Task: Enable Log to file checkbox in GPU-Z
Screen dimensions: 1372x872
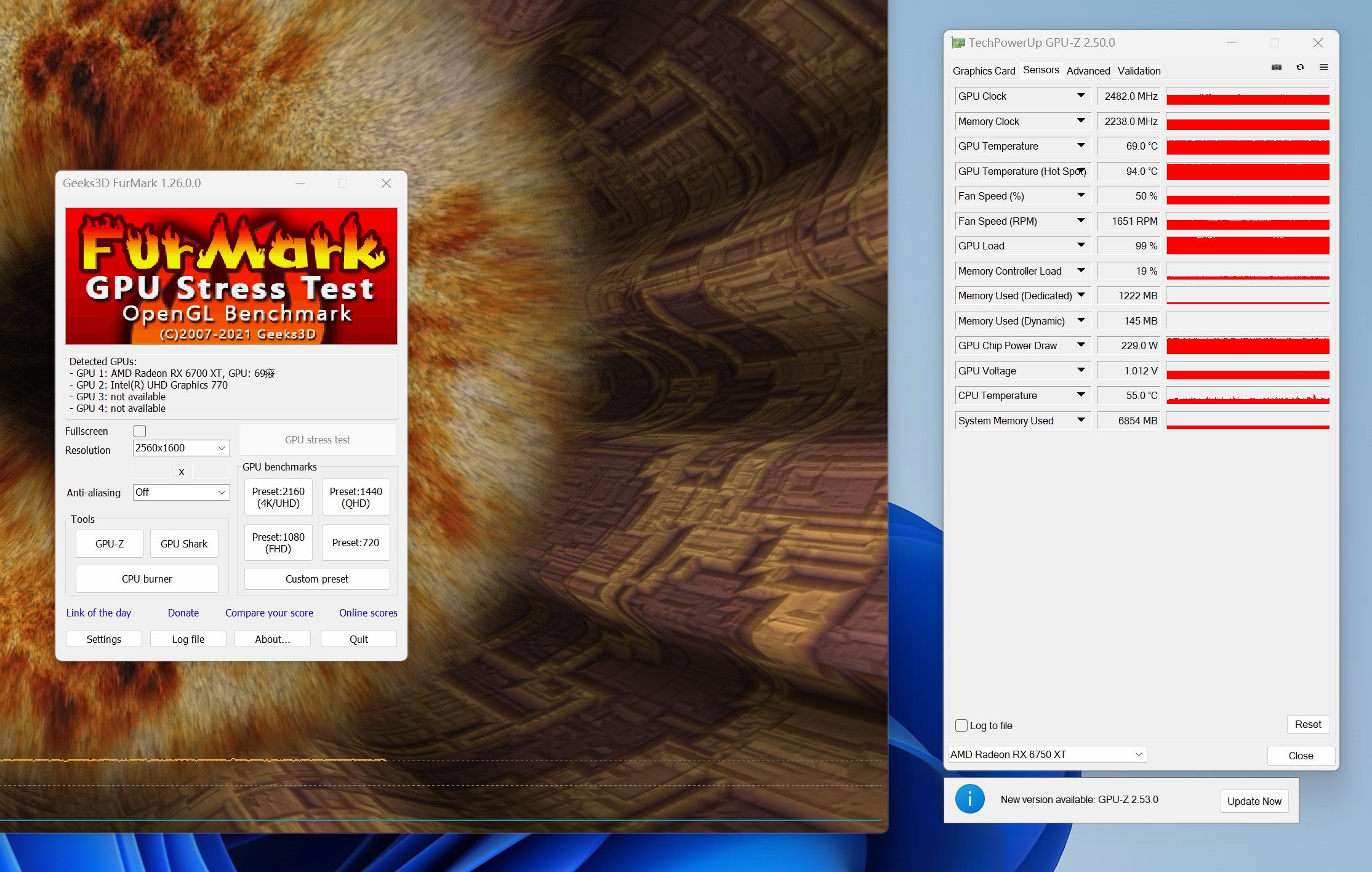Action: [x=963, y=724]
